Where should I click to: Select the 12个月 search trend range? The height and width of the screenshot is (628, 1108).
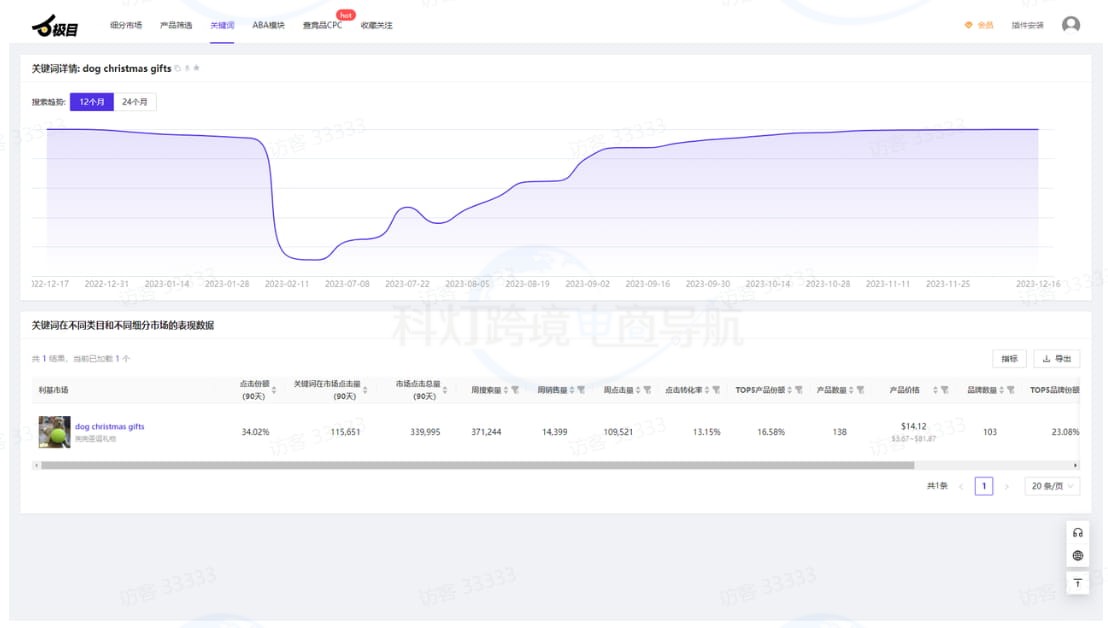[x=92, y=102]
